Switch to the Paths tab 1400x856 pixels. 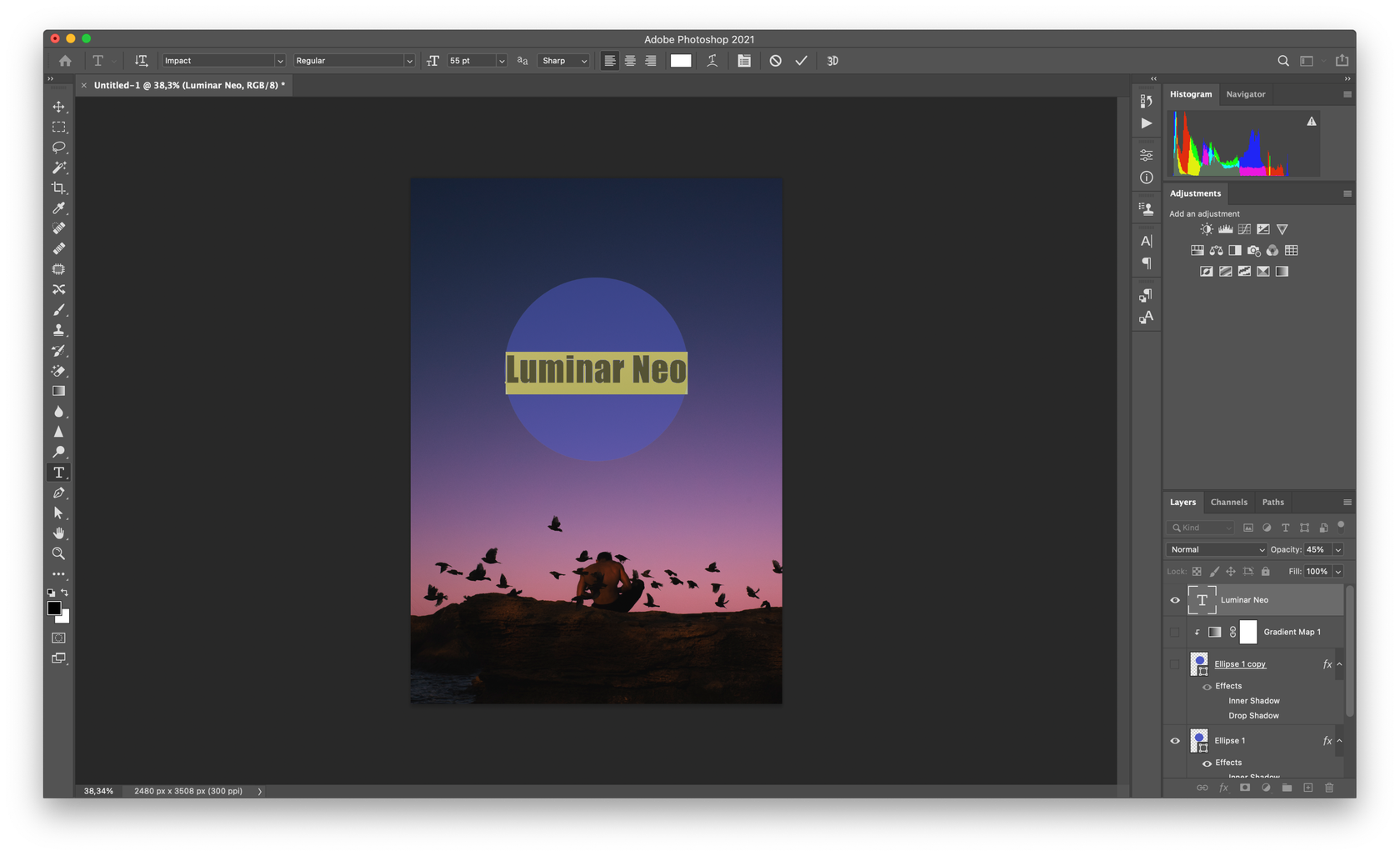(1272, 503)
